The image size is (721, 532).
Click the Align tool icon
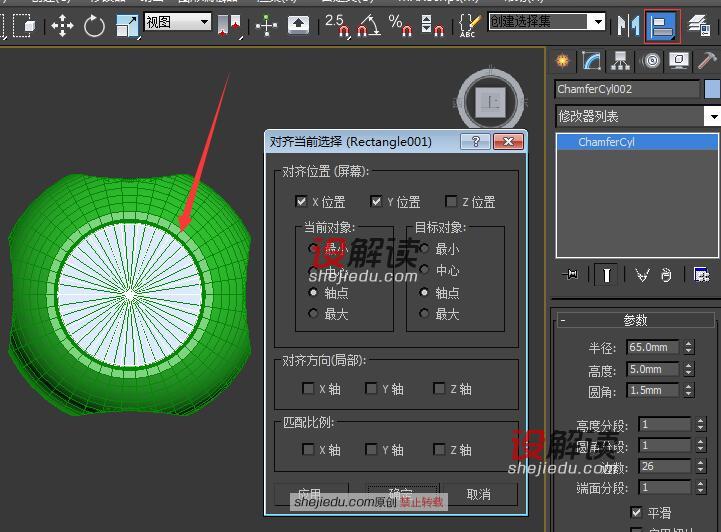pos(662,26)
